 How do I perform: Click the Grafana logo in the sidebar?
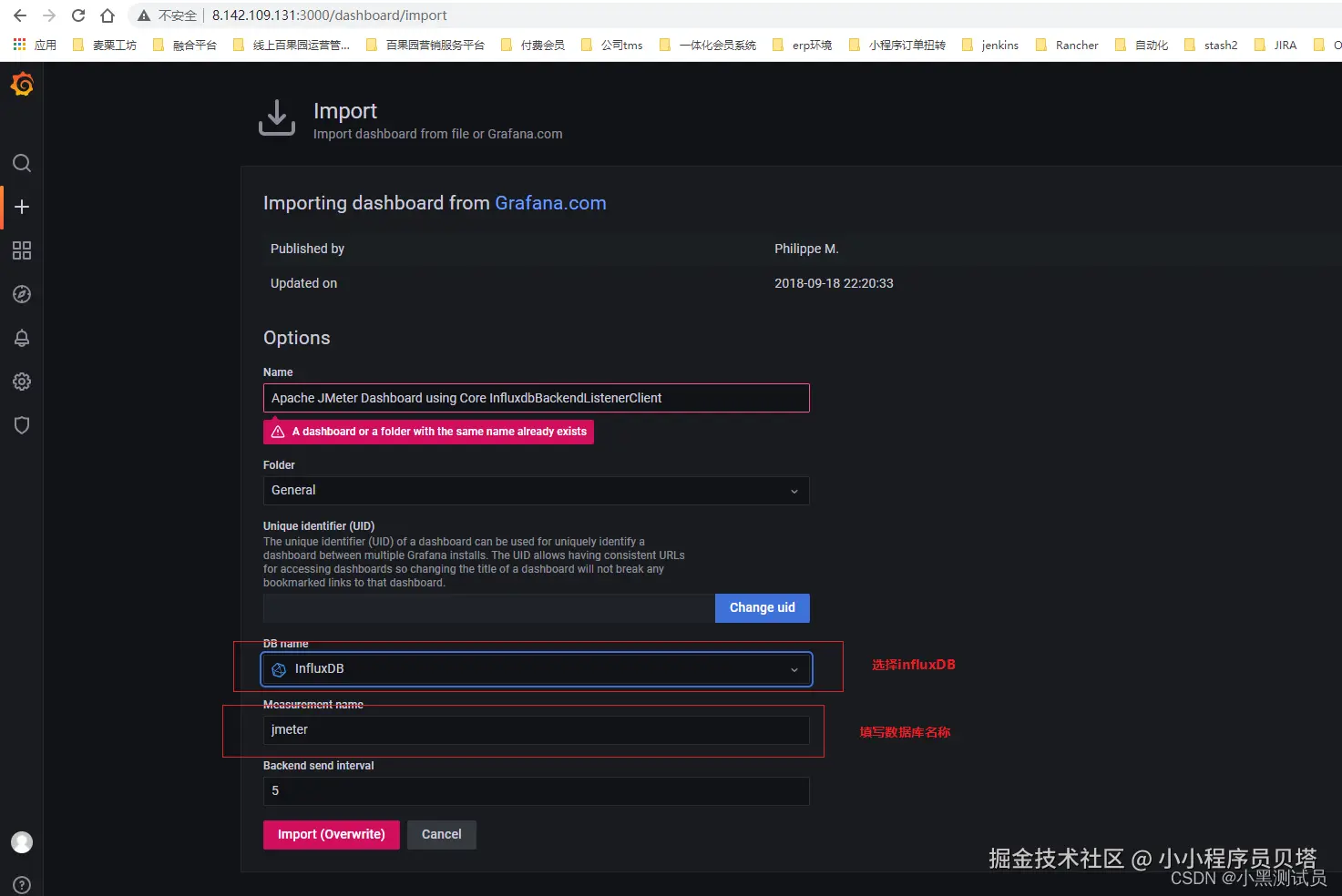click(x=22, y=85)
